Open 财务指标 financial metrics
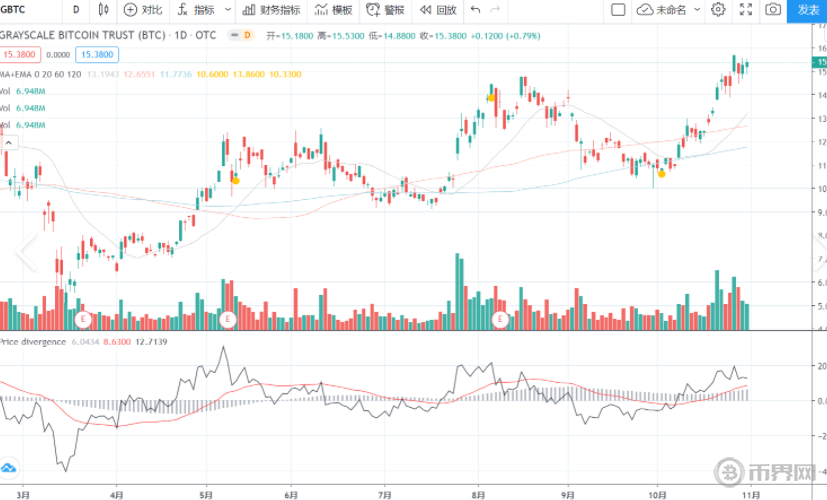This screenshot has width=827, height=500. [x=268, y=10]
